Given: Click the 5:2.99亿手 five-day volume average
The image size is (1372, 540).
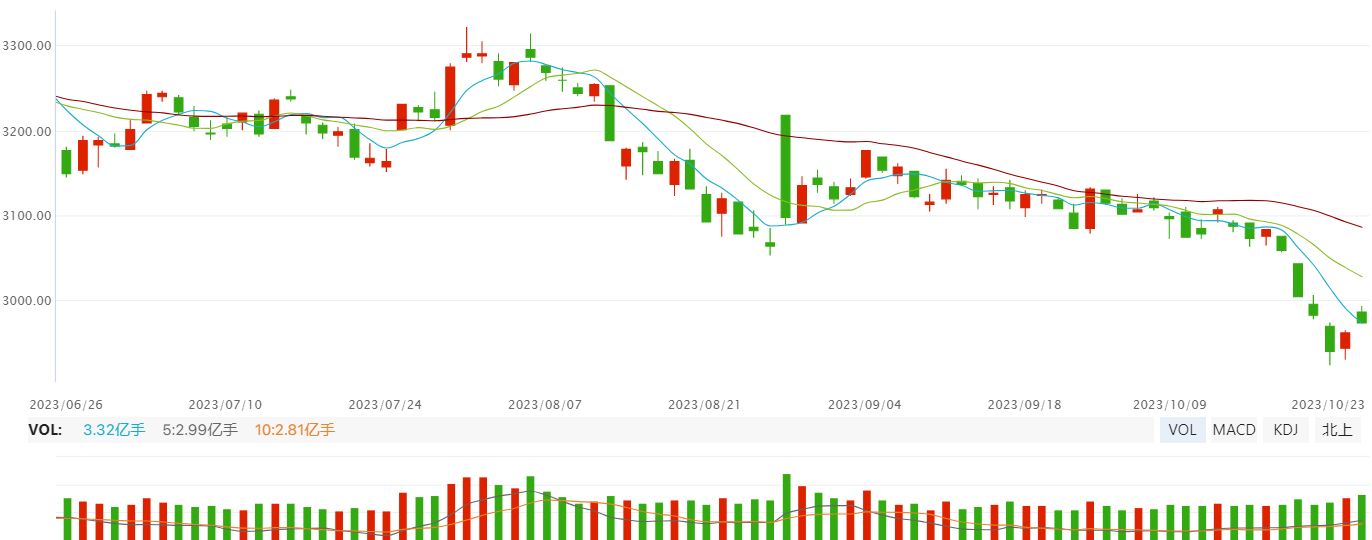Looking at the screenshot, I should coord(200,430).
